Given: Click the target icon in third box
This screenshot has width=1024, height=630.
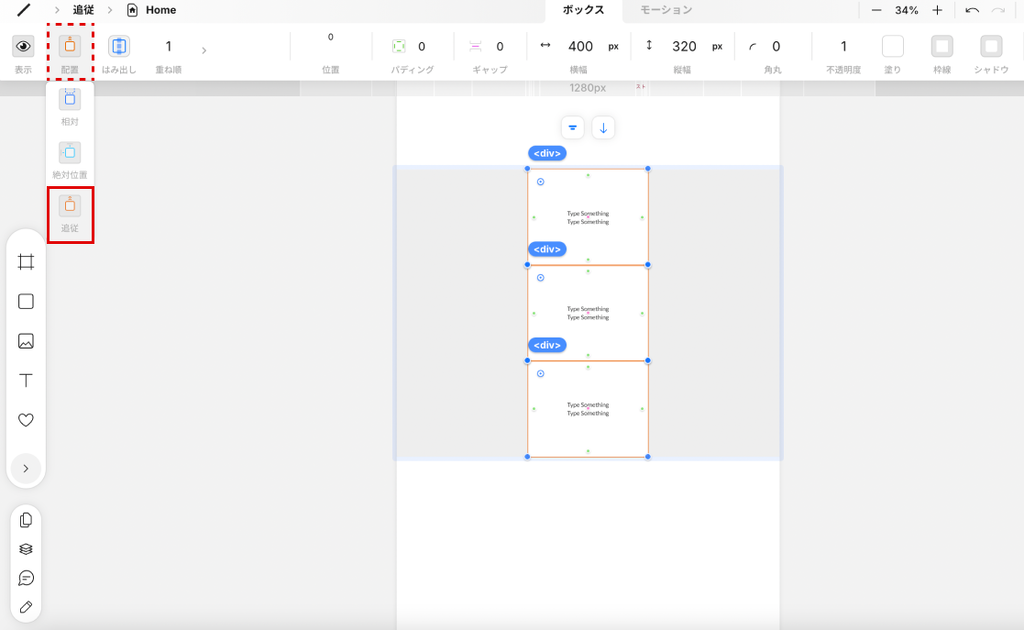Looking at the screenshot, I should pyautogui.click(x=541, y=373).
